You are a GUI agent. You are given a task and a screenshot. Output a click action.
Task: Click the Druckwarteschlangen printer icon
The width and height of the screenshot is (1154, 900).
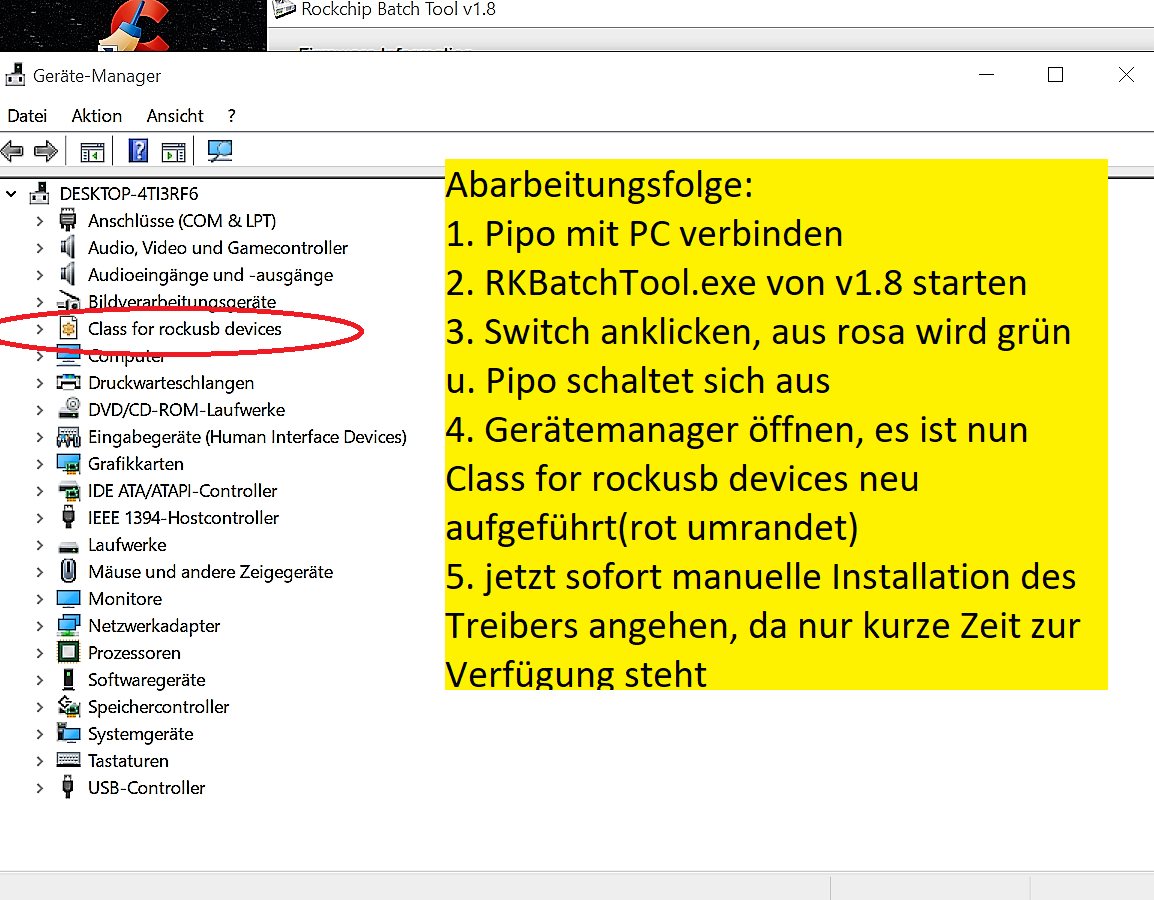(68, 382)
